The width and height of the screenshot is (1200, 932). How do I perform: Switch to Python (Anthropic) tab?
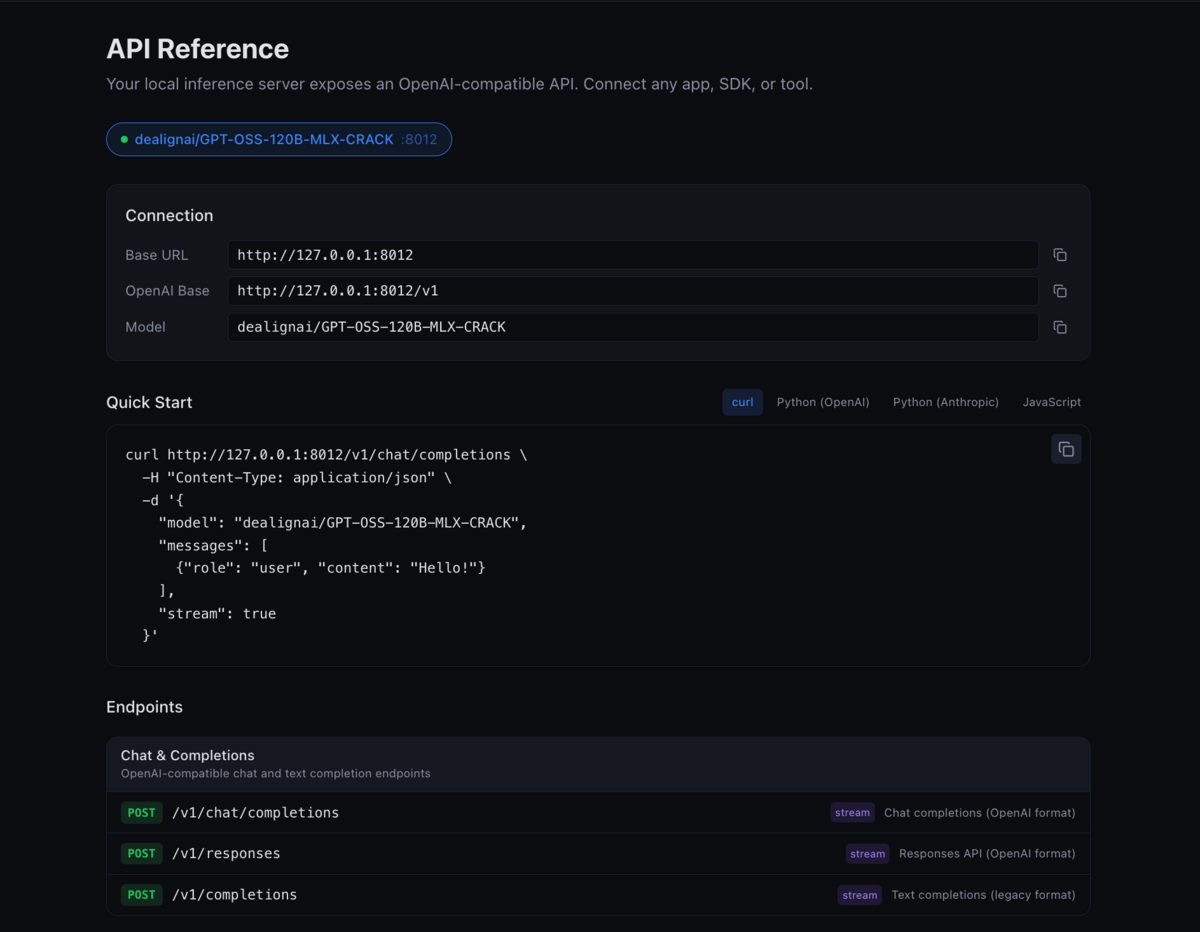click(x=946, y=402)
